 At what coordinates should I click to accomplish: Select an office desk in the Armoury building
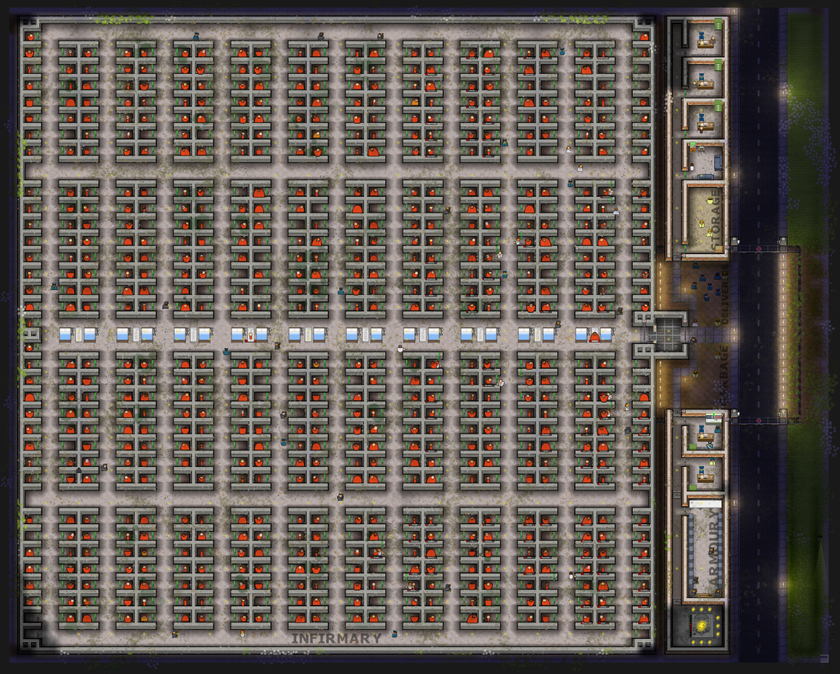[705, 439]
